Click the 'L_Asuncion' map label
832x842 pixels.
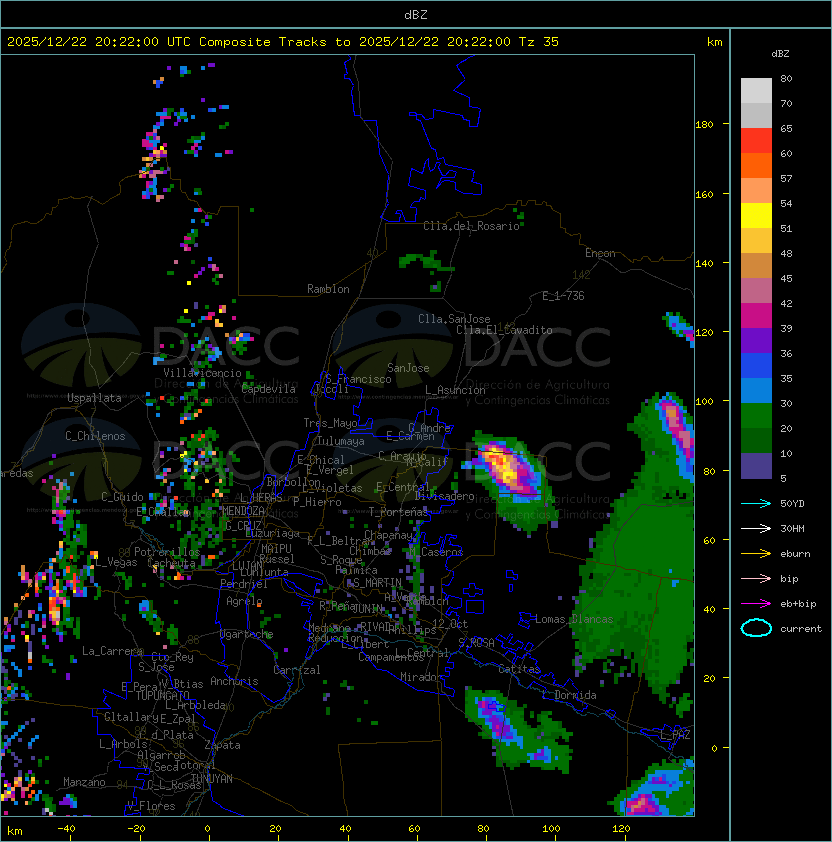455,390
